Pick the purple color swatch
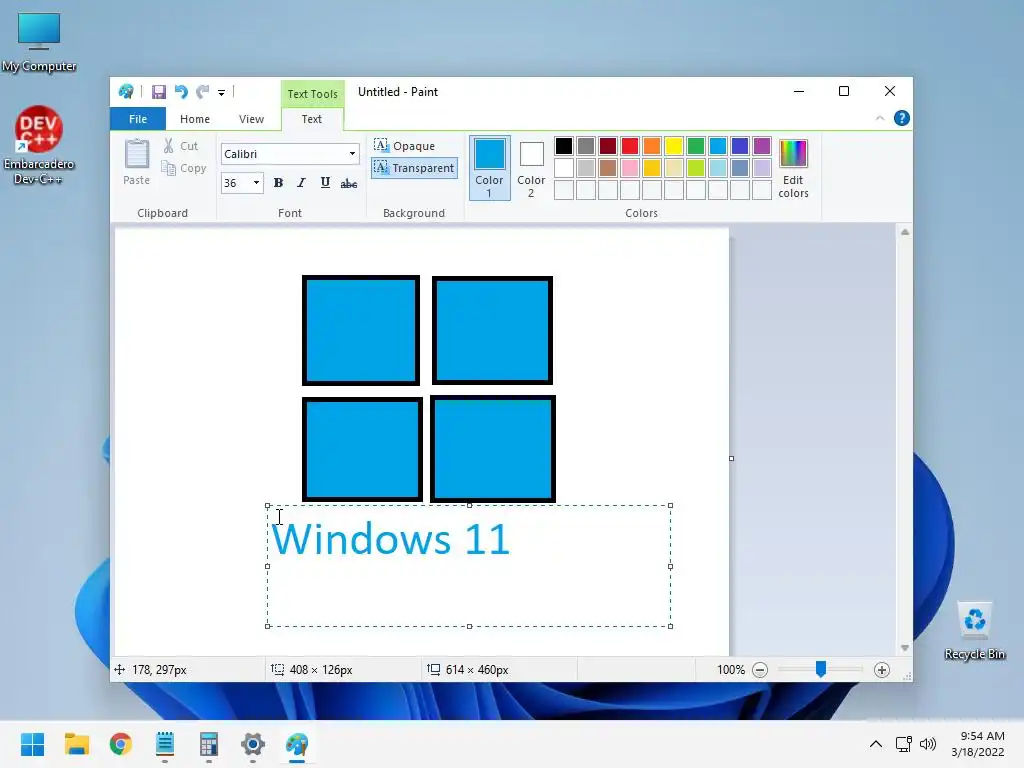1024x768 pixels. (x=761, y=146)
